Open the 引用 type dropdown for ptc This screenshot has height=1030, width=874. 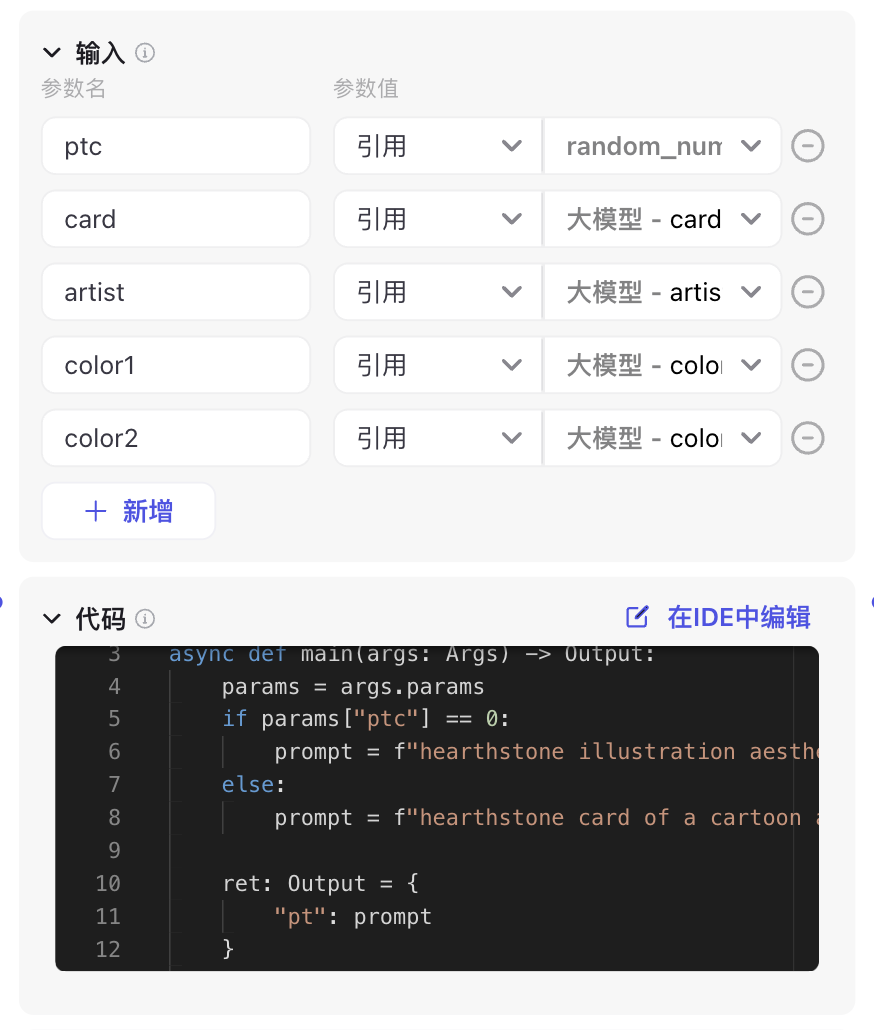[438, 146]
